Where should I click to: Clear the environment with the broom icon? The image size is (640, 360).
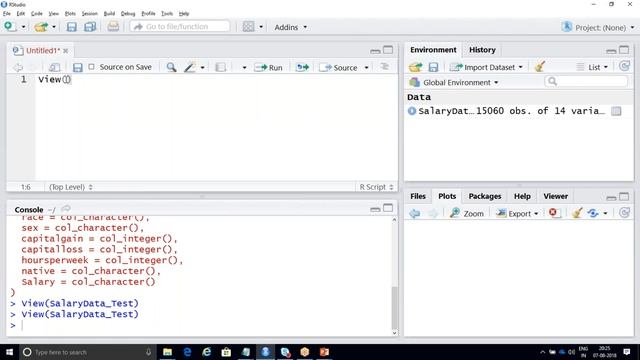(540, 67)
